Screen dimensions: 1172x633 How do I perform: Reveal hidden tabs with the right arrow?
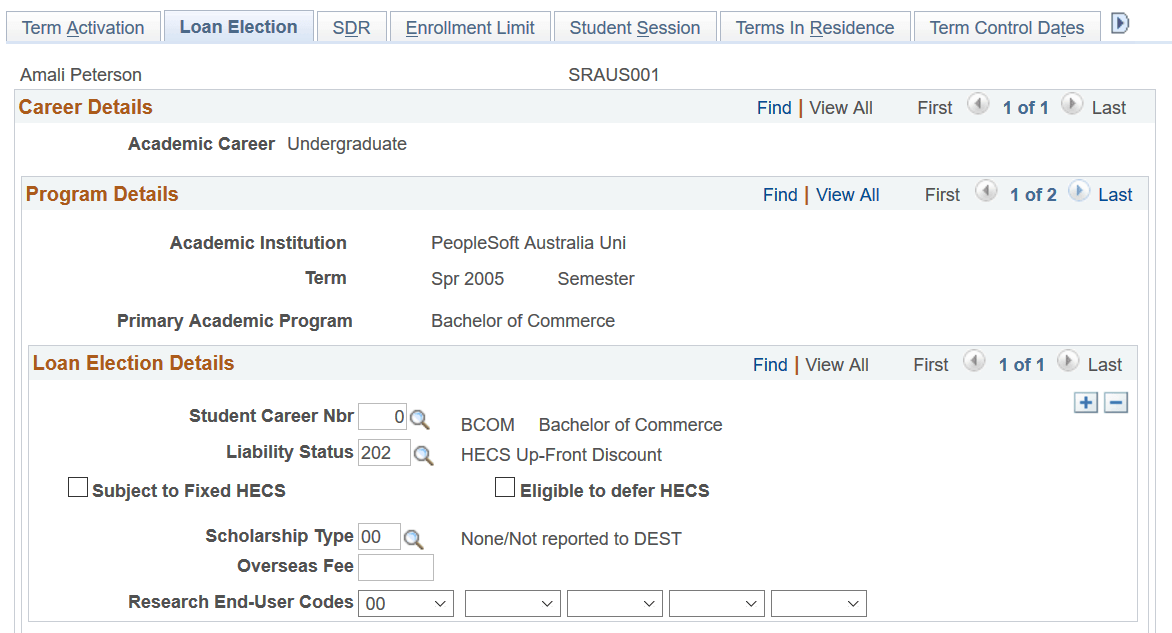pos(1120,22)
